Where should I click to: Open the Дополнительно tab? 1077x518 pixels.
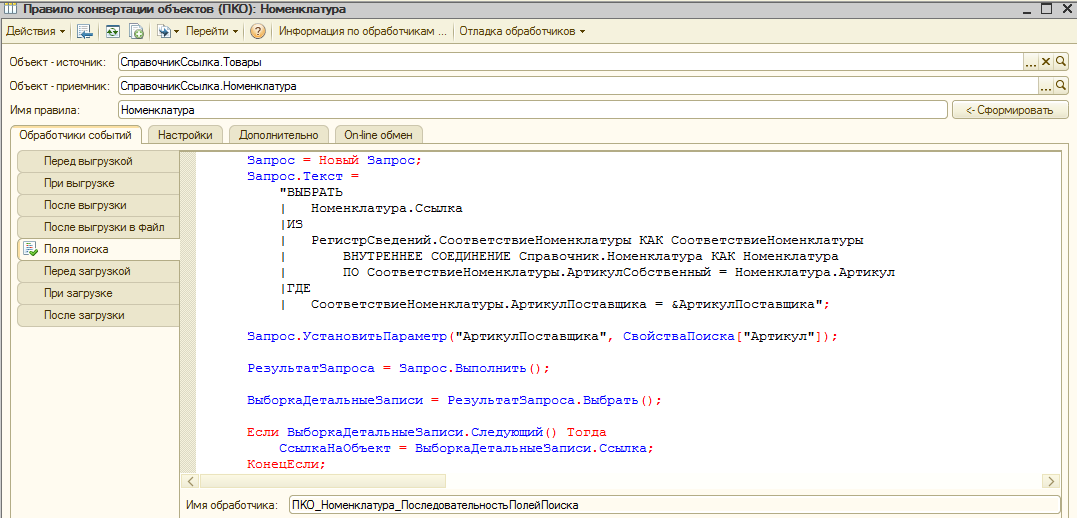pyautogui.click(x=279, y=135)
